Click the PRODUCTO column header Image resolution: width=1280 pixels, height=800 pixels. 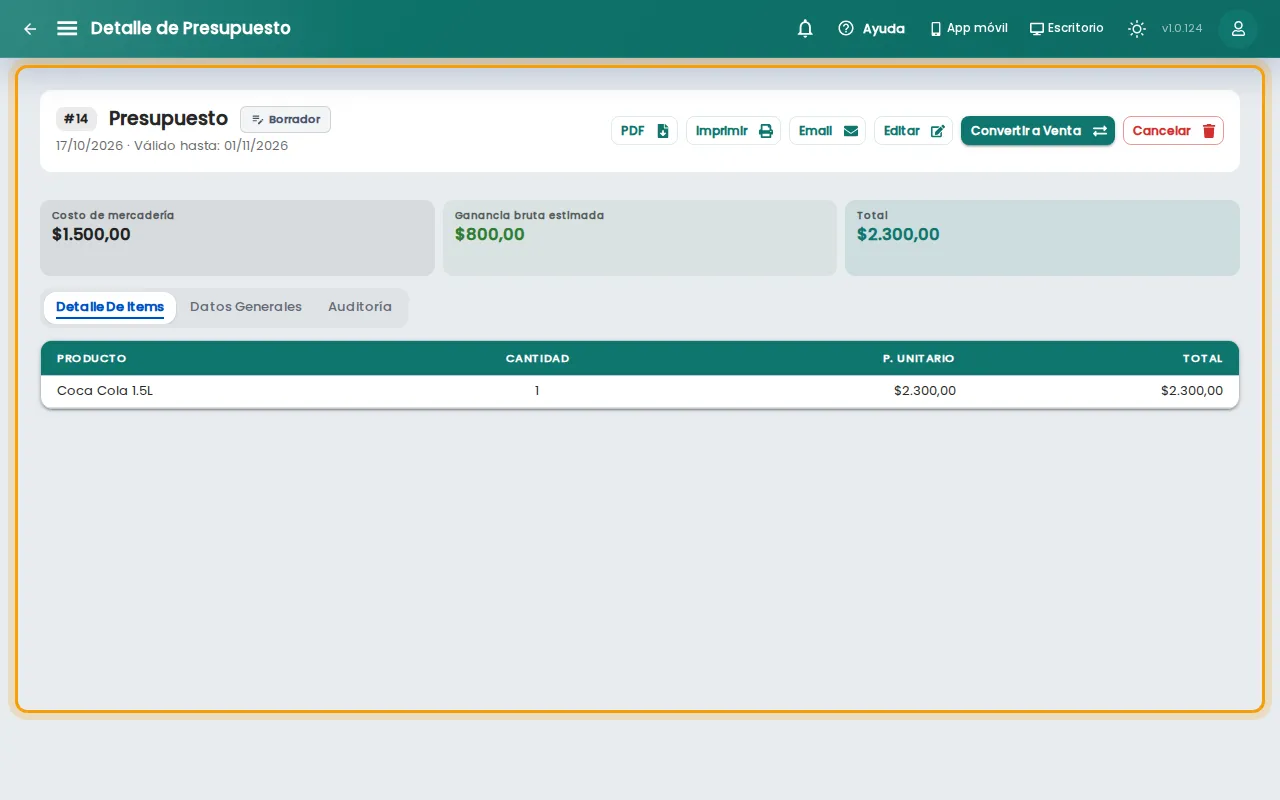click(92, 358)
